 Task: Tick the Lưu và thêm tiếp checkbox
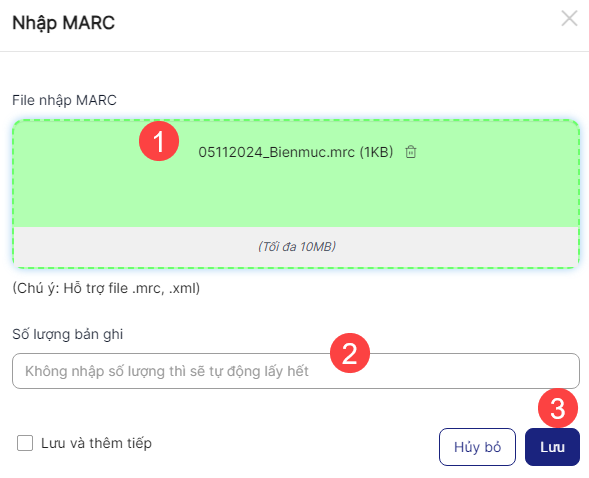[x=25, y=443]
